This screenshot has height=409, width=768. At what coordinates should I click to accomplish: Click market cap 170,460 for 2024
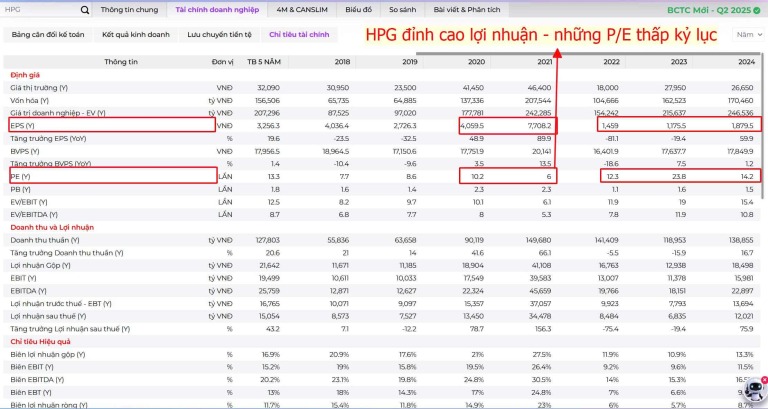(x=741, y=100)
